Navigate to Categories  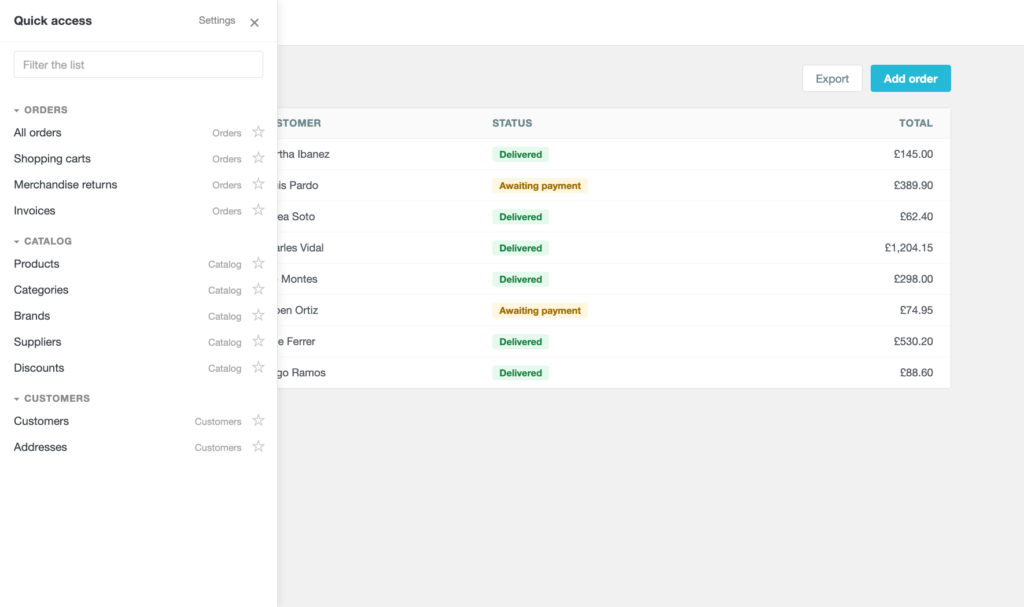tap(41, 290)
